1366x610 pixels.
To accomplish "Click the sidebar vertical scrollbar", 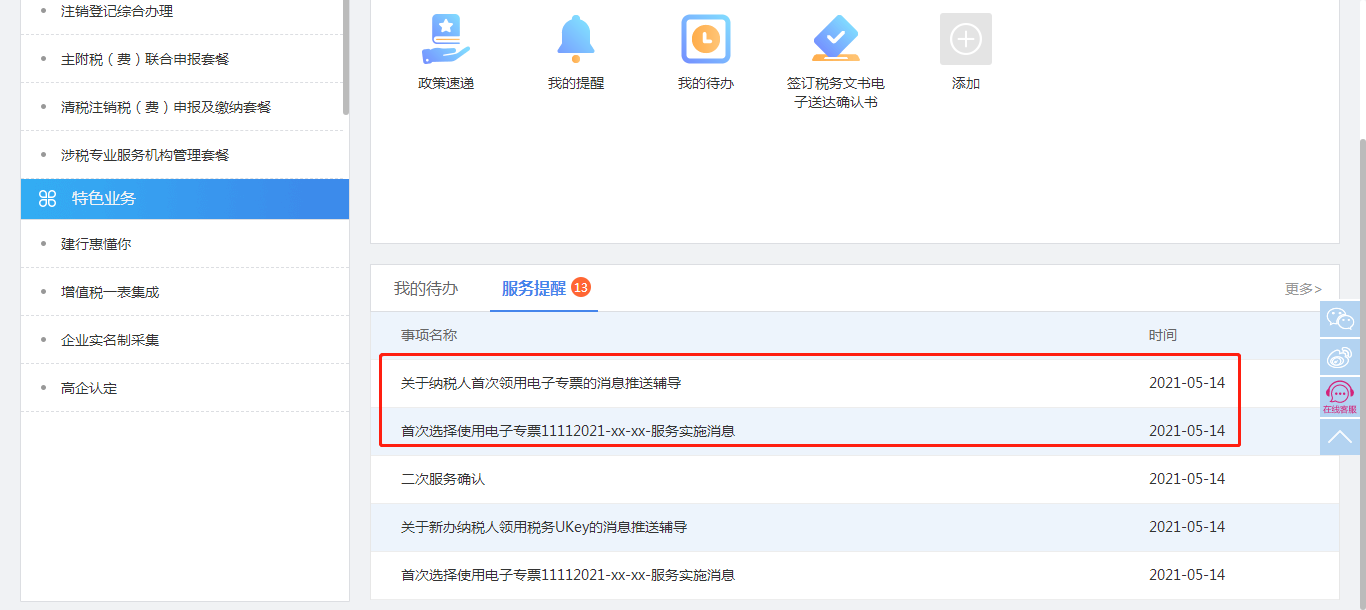I will point(345,55).
